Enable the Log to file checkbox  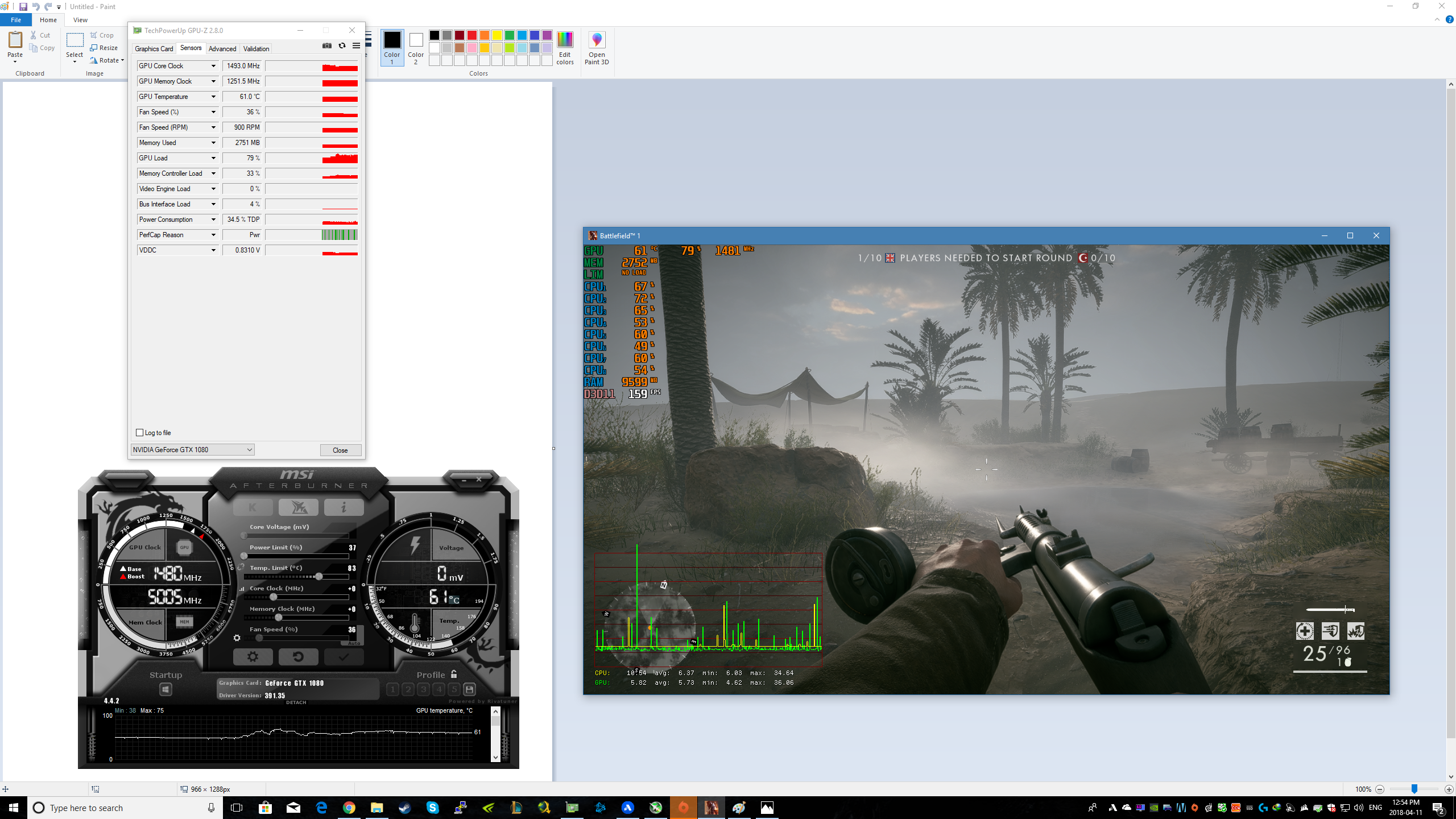(140, 433)
